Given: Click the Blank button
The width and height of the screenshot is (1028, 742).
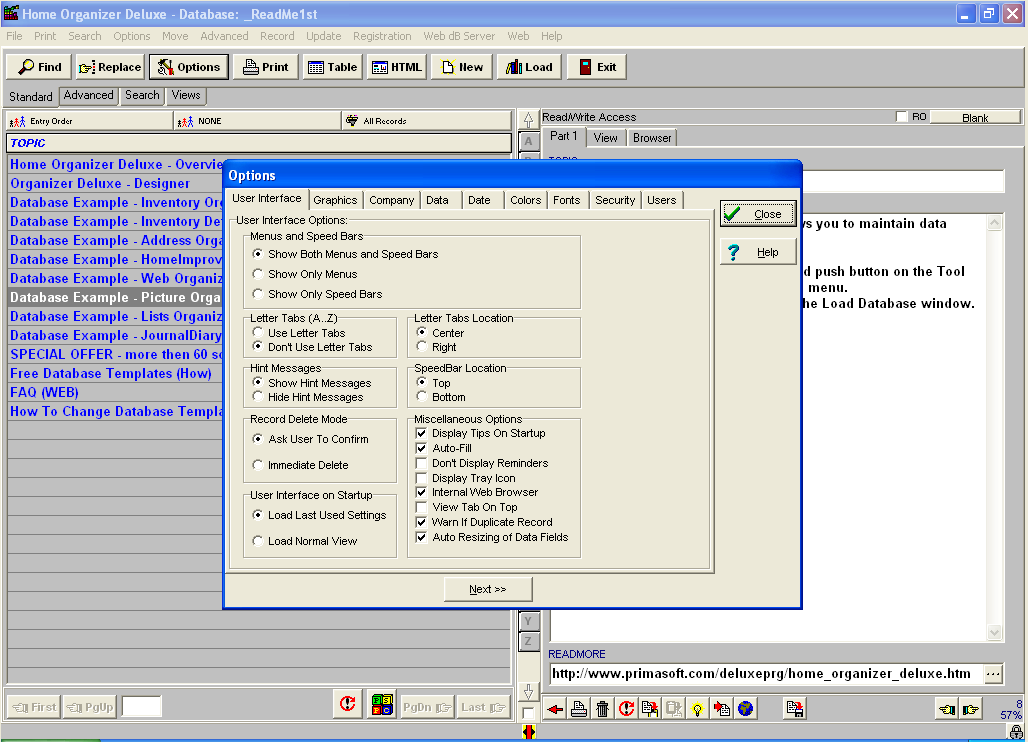Looking at the screenshot, I should [x=975, y=117].
